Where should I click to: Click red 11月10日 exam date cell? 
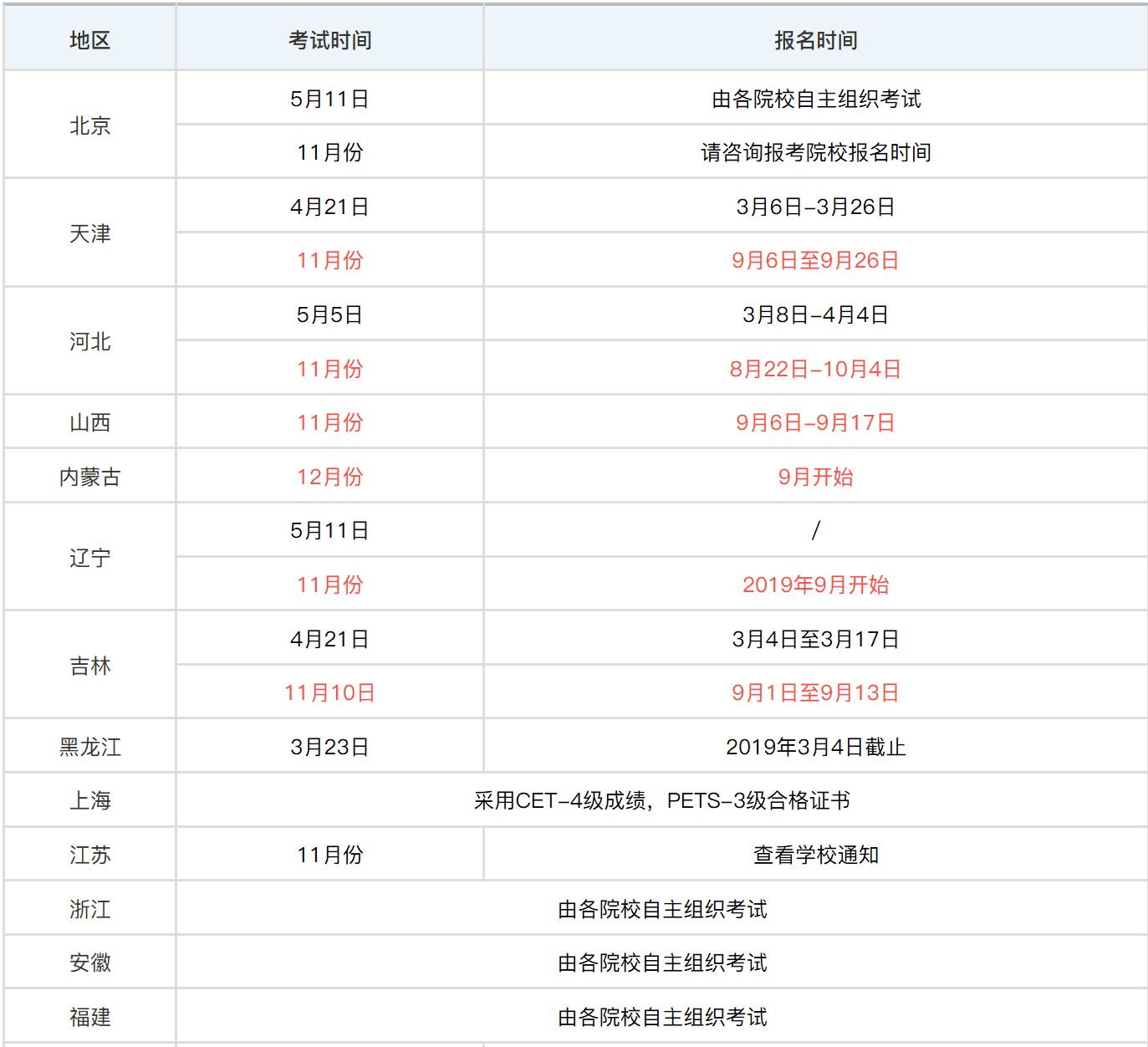(329, 692)
